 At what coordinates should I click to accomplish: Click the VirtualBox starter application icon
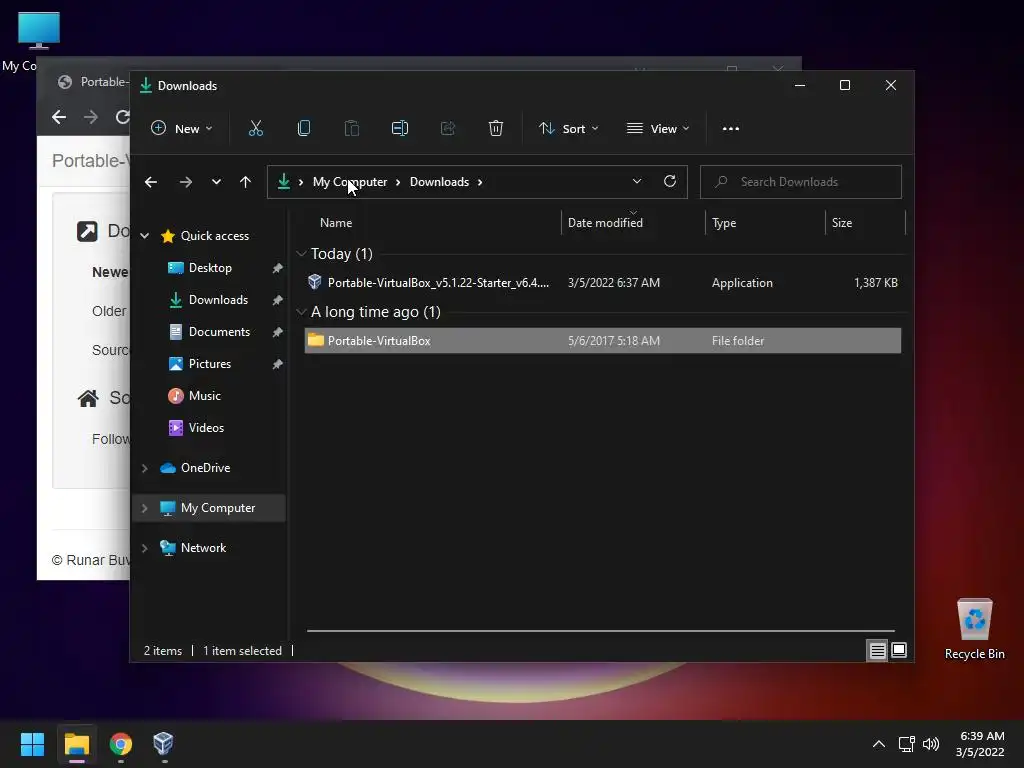click(315, 282)
